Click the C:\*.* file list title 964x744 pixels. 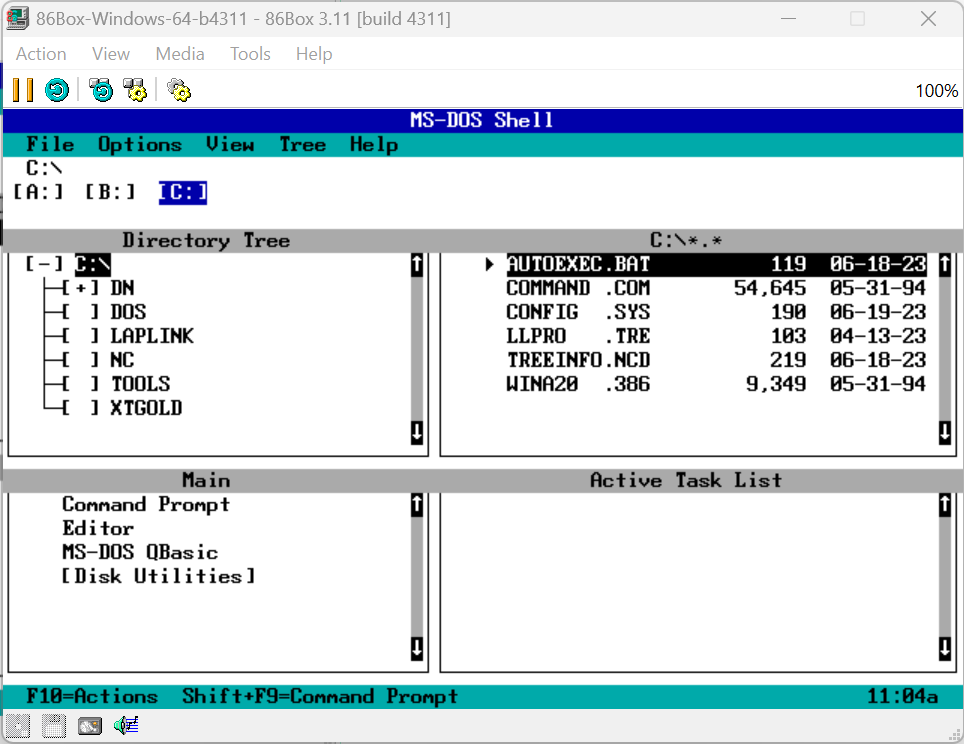pyautogui.click(x=686, y=240)
